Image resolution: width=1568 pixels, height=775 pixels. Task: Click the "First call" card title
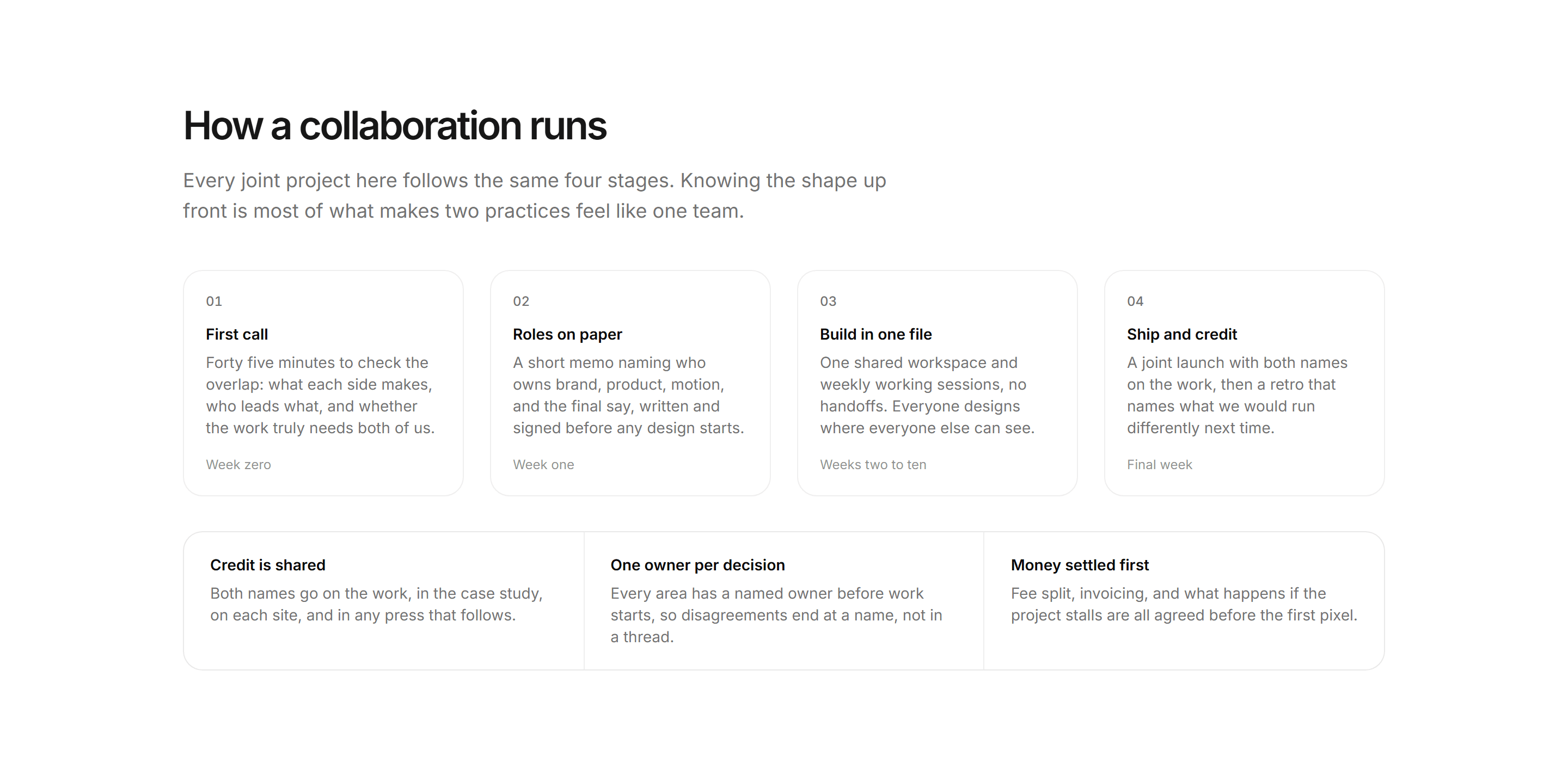tap(237, 334)
